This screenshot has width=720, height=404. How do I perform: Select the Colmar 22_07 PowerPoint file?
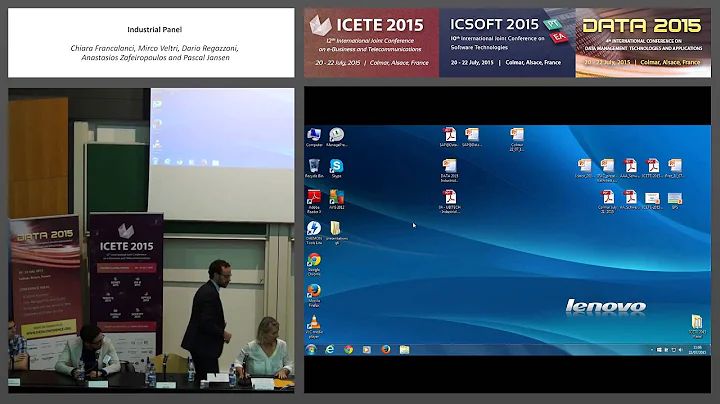(x=517, y=140)
